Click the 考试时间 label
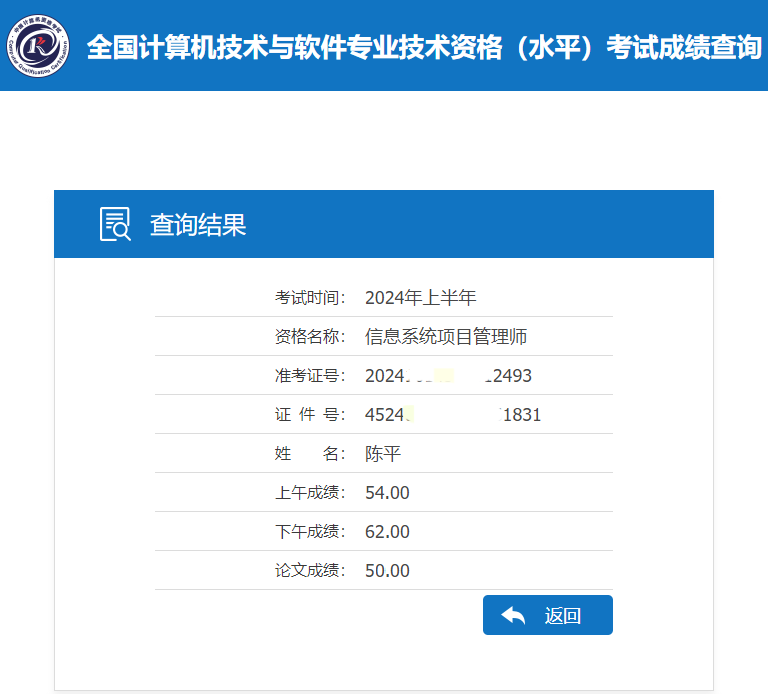Viewport: 768px width, 694px height. click(309, 297)
